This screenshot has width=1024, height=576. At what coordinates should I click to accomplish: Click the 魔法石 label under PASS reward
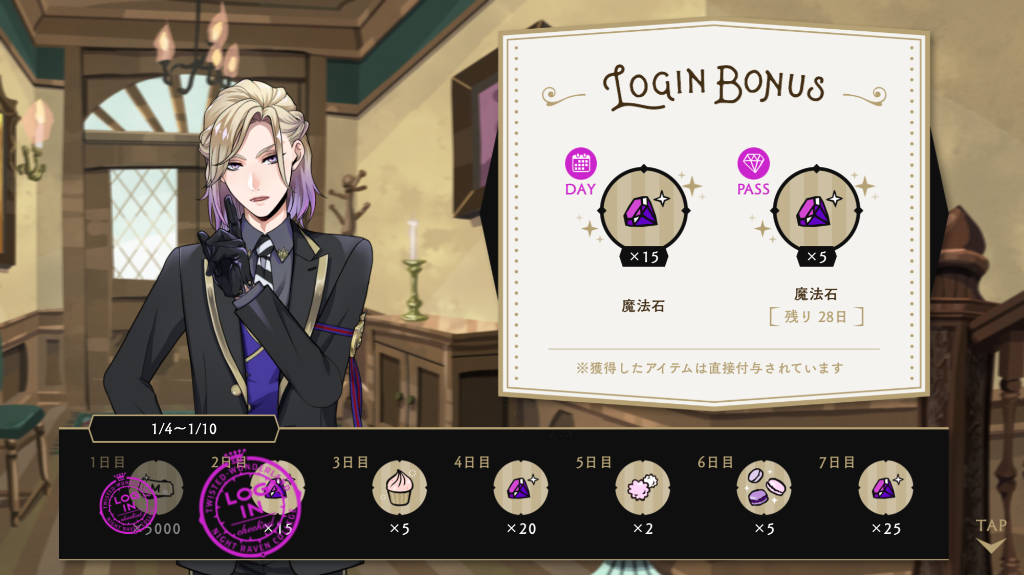click(816, 294)
